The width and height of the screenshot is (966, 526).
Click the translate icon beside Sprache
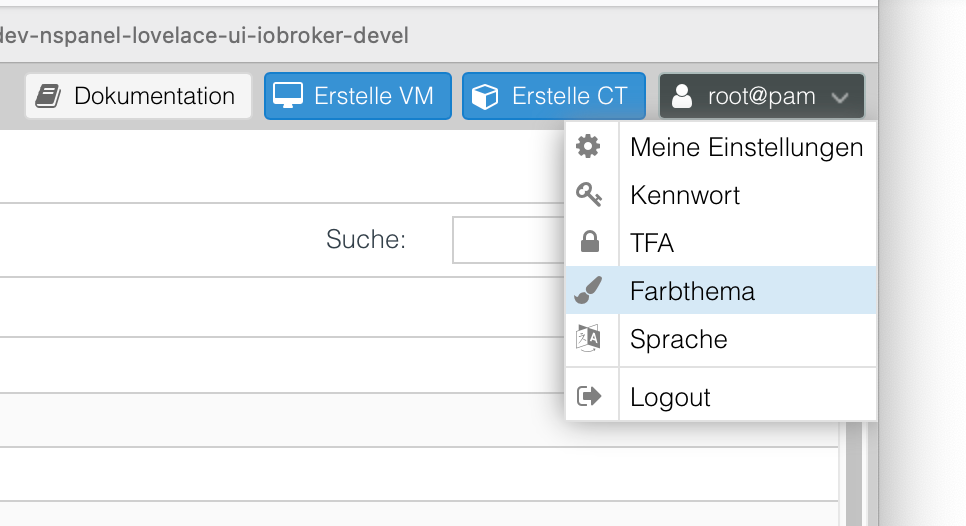coord(589,338)
